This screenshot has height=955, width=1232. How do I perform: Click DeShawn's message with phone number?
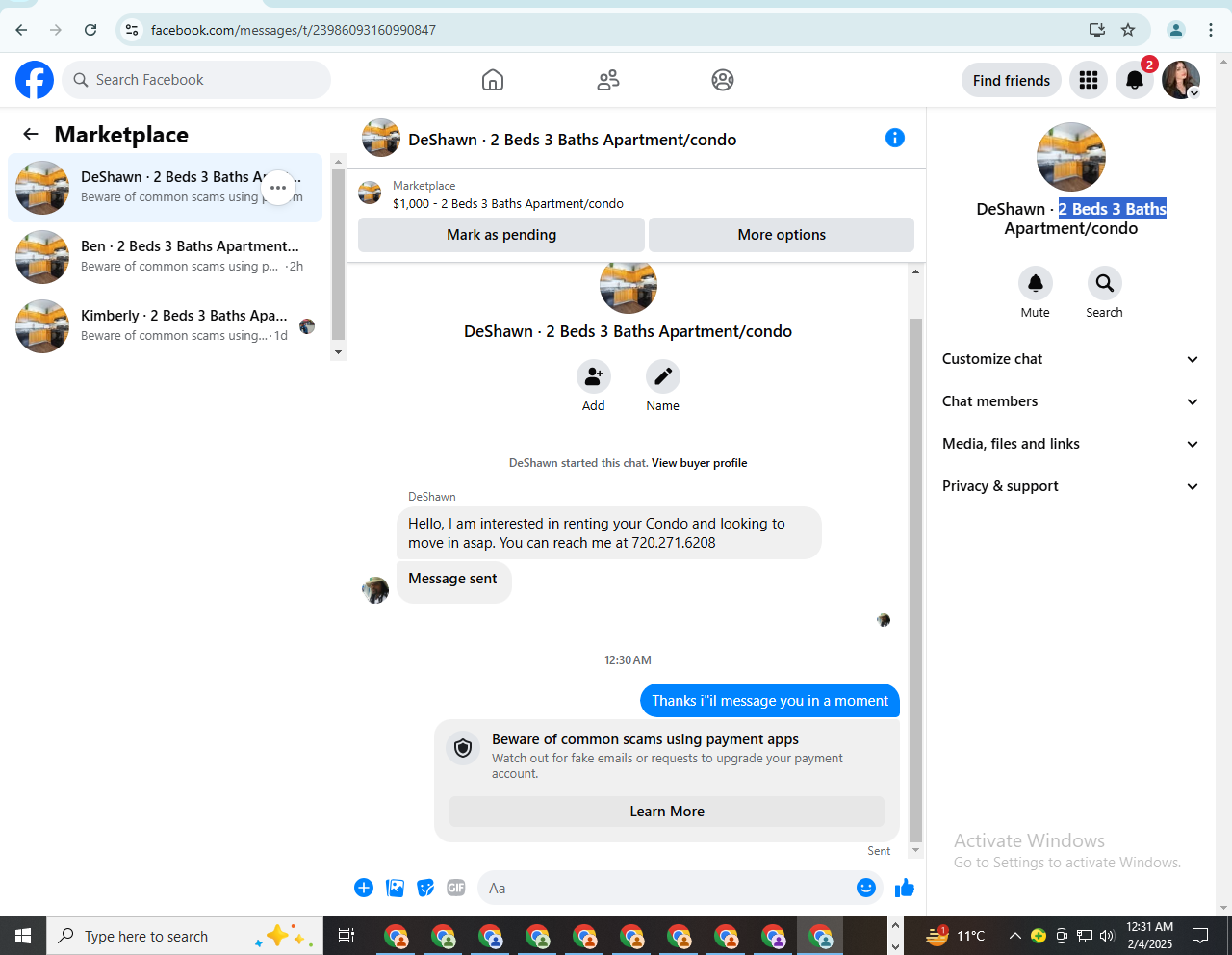[609, 533]
